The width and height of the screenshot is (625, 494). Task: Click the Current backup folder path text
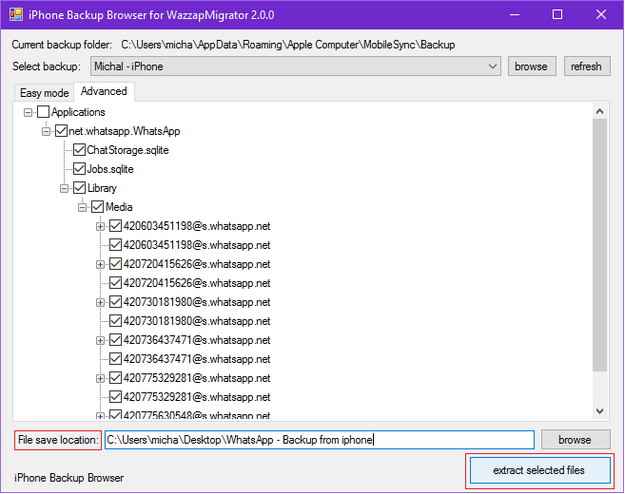[x=288, y=45]
